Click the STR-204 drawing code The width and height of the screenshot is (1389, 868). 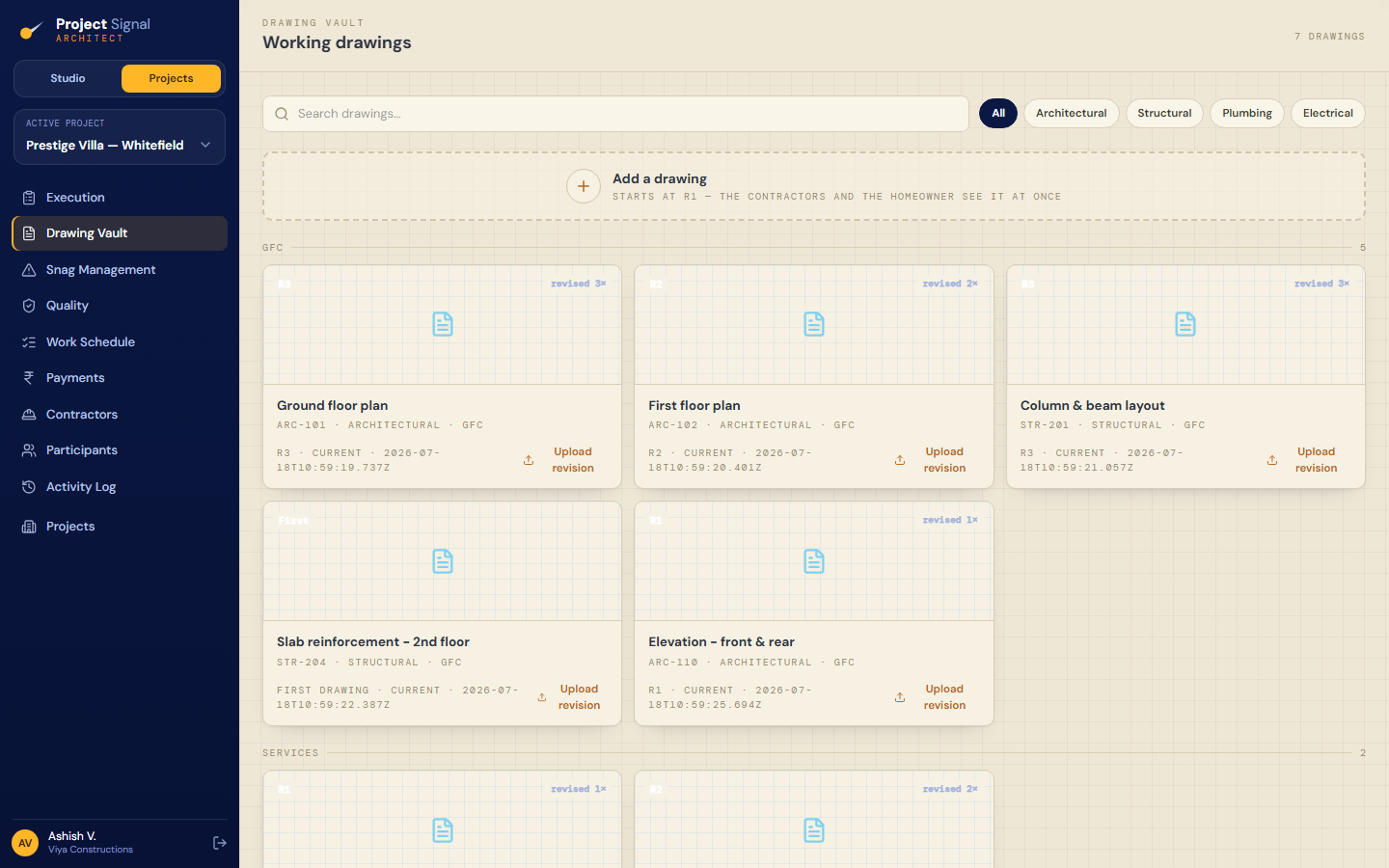[302, 663]
